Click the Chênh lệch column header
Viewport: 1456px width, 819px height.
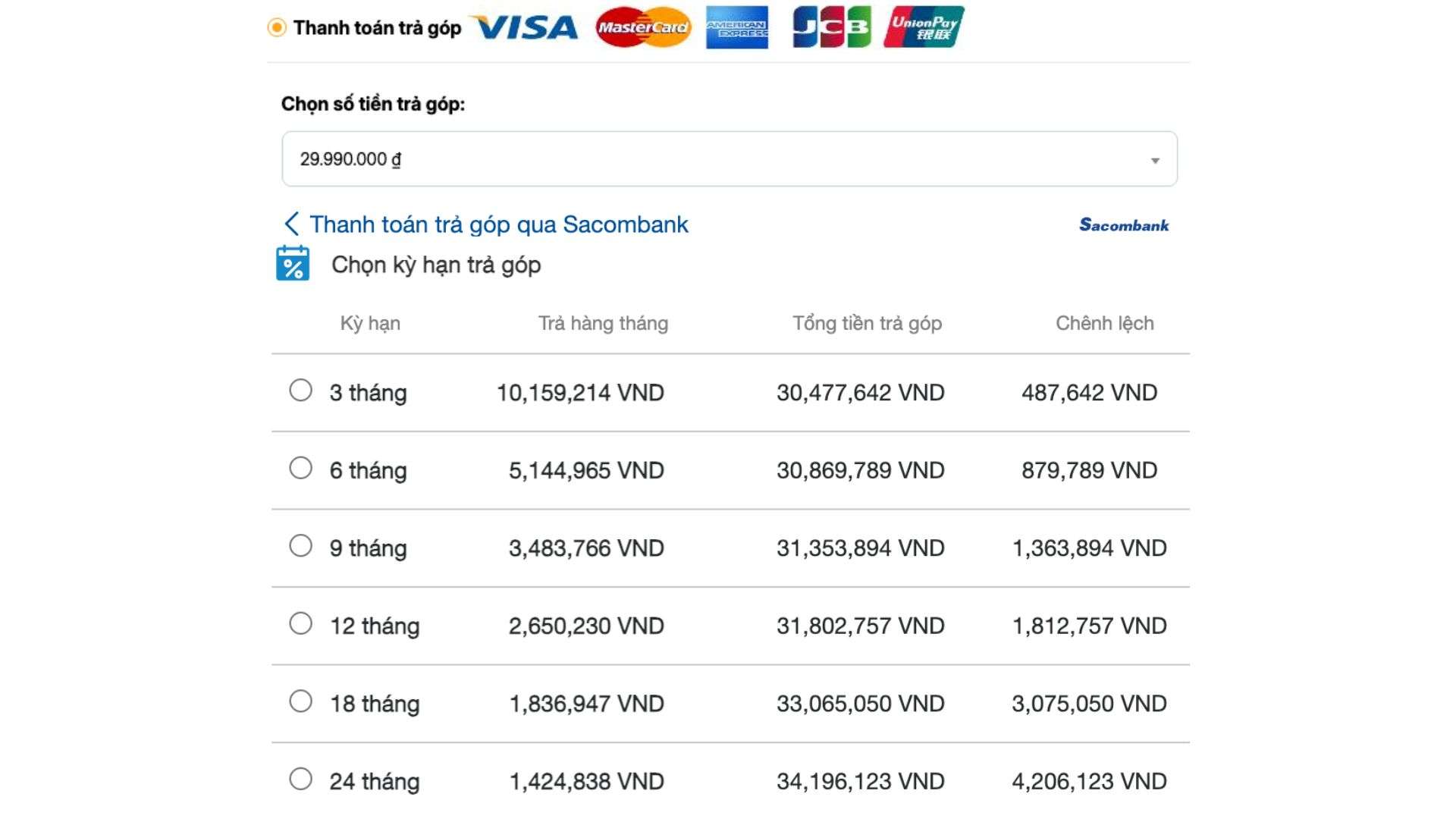point(1104,324)
